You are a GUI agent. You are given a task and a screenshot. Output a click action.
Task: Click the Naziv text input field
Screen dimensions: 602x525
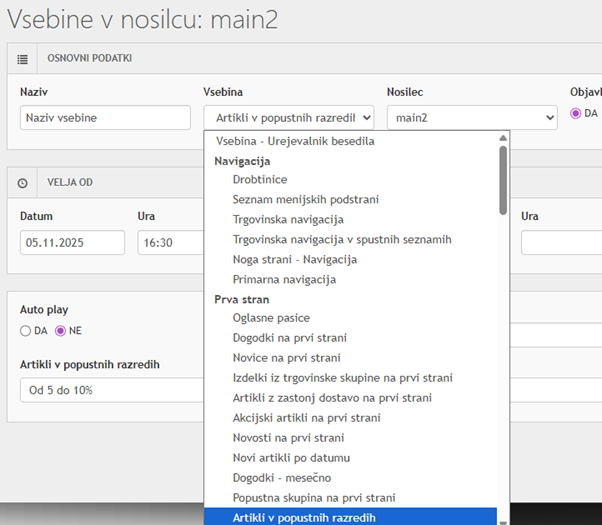point(105,117)
